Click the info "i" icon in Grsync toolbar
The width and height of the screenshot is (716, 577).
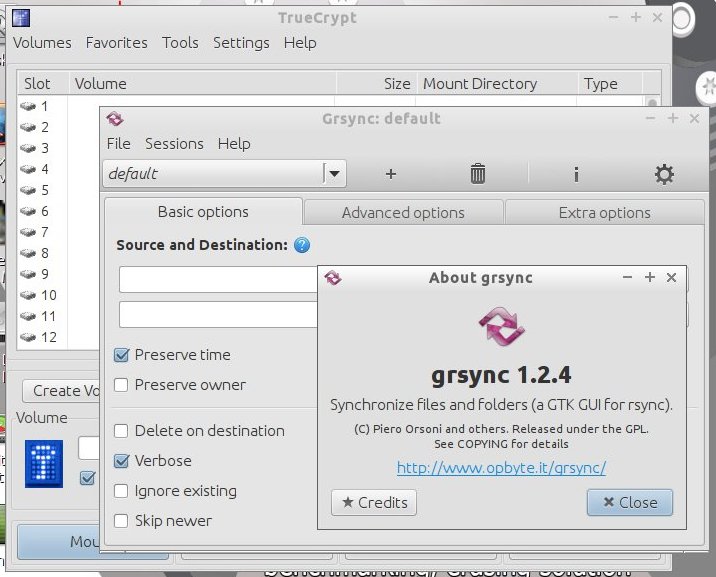576,174
